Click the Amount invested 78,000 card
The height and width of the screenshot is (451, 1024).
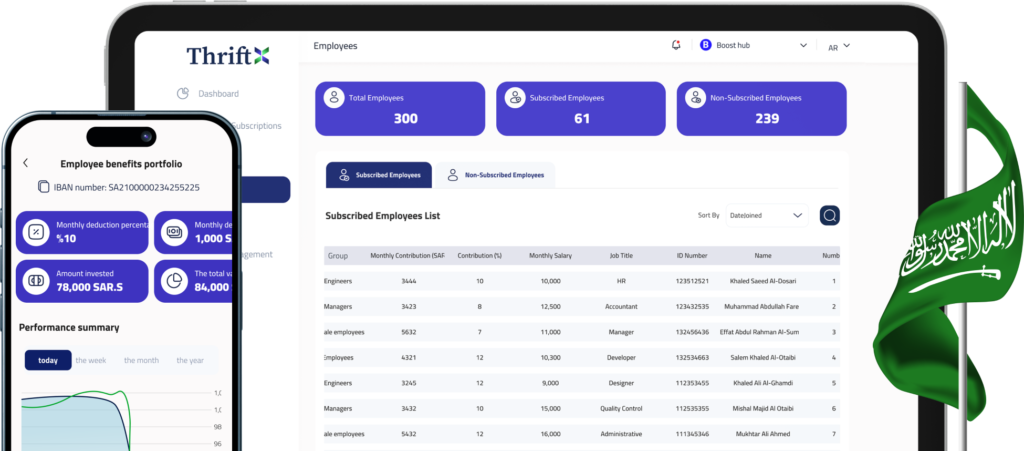[x=82, y=281]
